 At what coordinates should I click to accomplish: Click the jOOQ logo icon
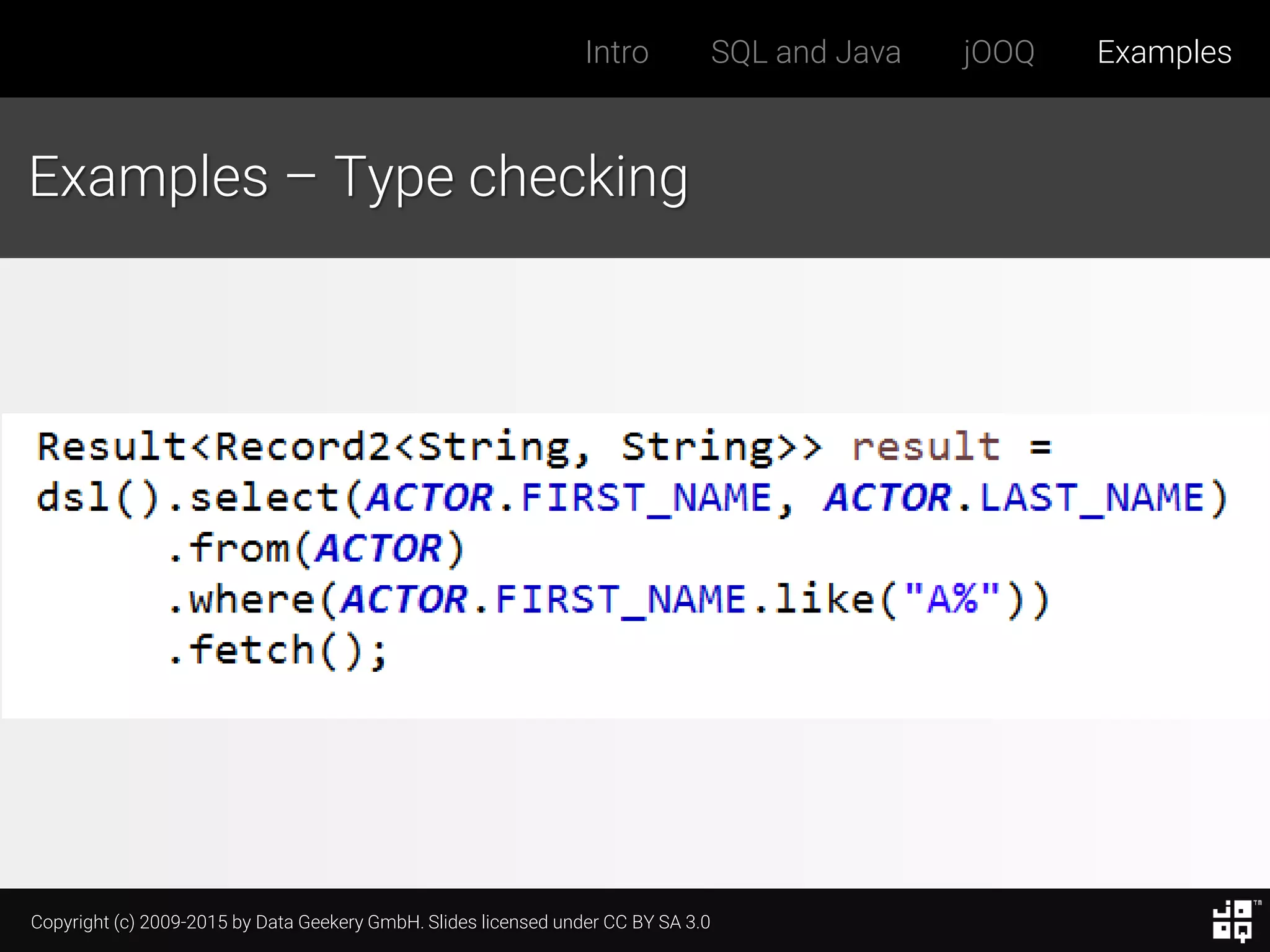1233,921
